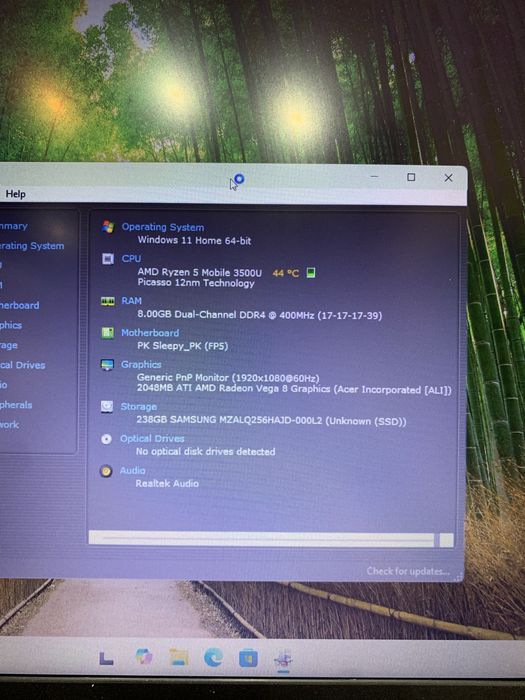Screen dimensions: 525x700
Task: Open the RAM section heading
Action: [131, 301]
